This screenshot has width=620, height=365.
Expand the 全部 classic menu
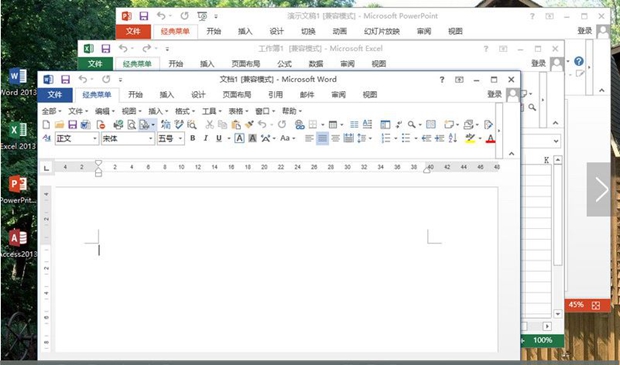point(52,111)
